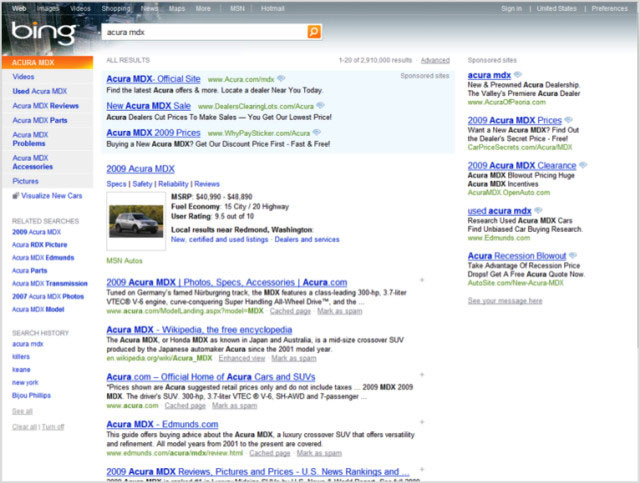Click the icon next to 'used acura mdx' ad
640x483 pixels.
(538, 210)
